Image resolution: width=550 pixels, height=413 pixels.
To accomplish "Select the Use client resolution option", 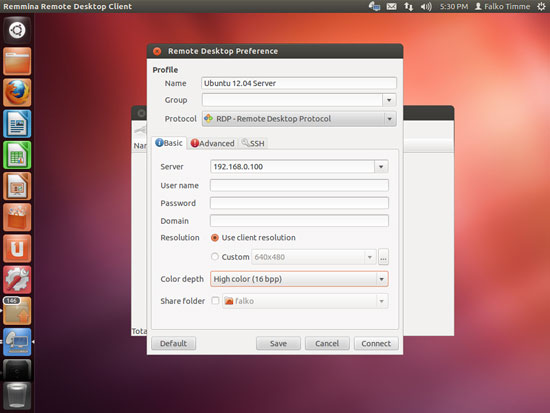I will [215, 238].
